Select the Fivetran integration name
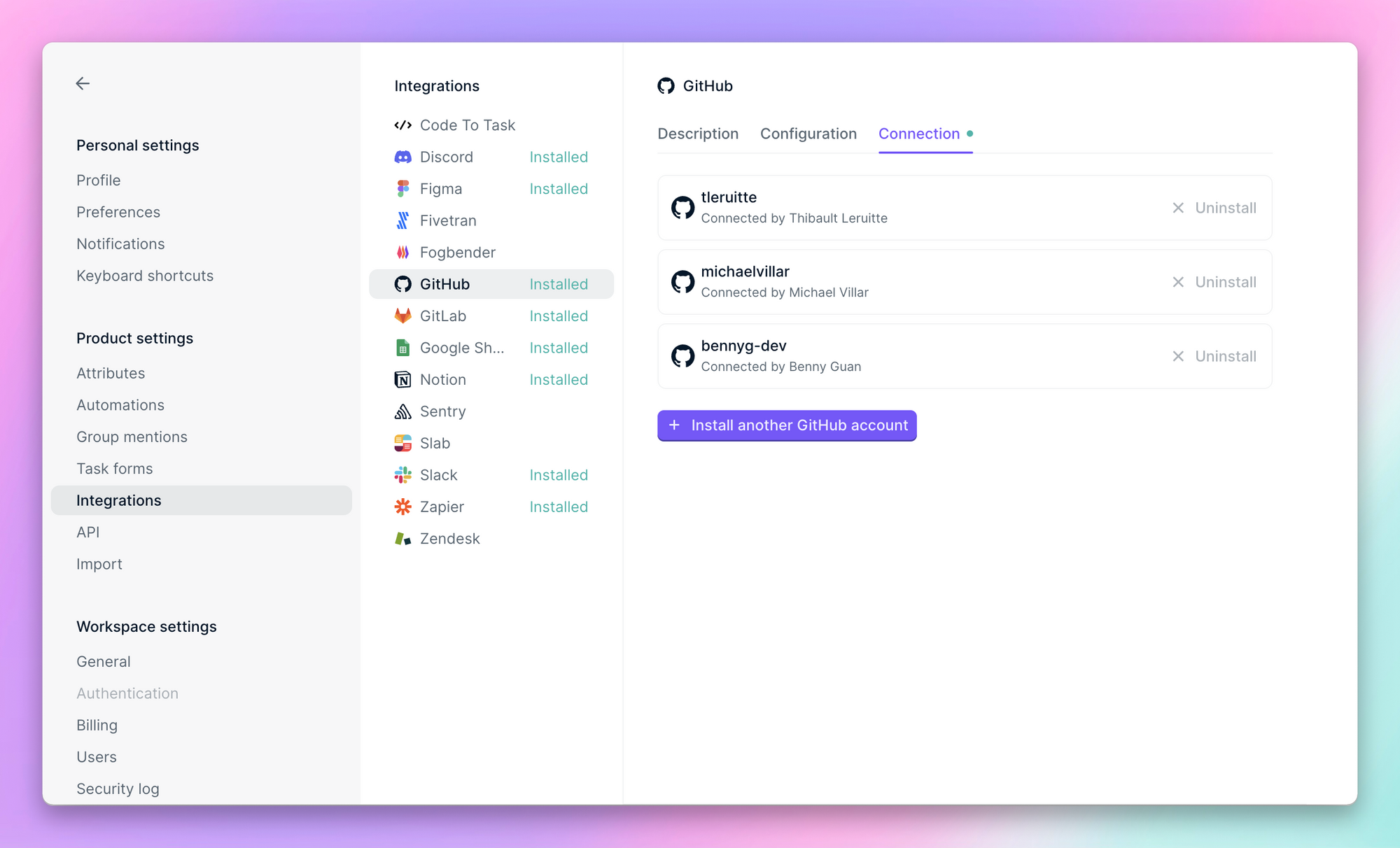The height and width of the screenshot is (848, 1400). pyautogui.click(x=448, y=221)
